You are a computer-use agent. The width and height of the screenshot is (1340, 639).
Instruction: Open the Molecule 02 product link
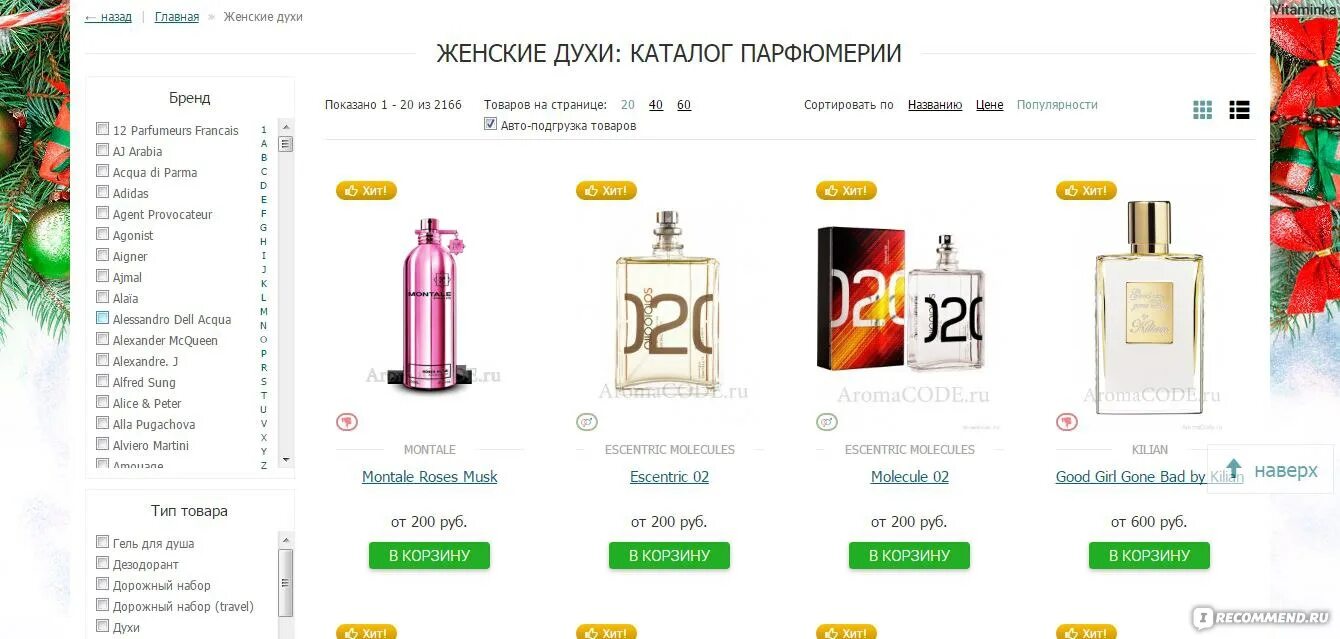[910, 477]
